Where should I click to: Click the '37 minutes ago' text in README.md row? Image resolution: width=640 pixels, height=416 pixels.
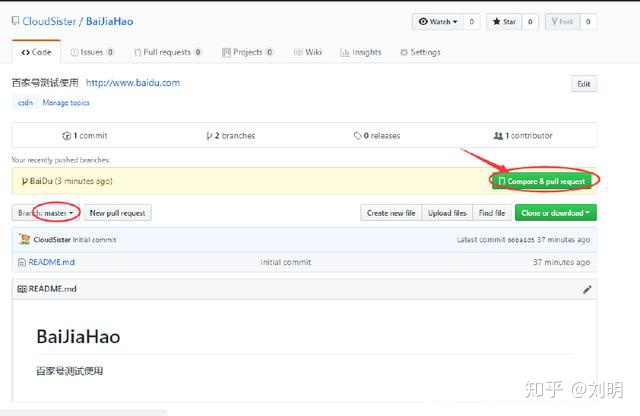561,262
